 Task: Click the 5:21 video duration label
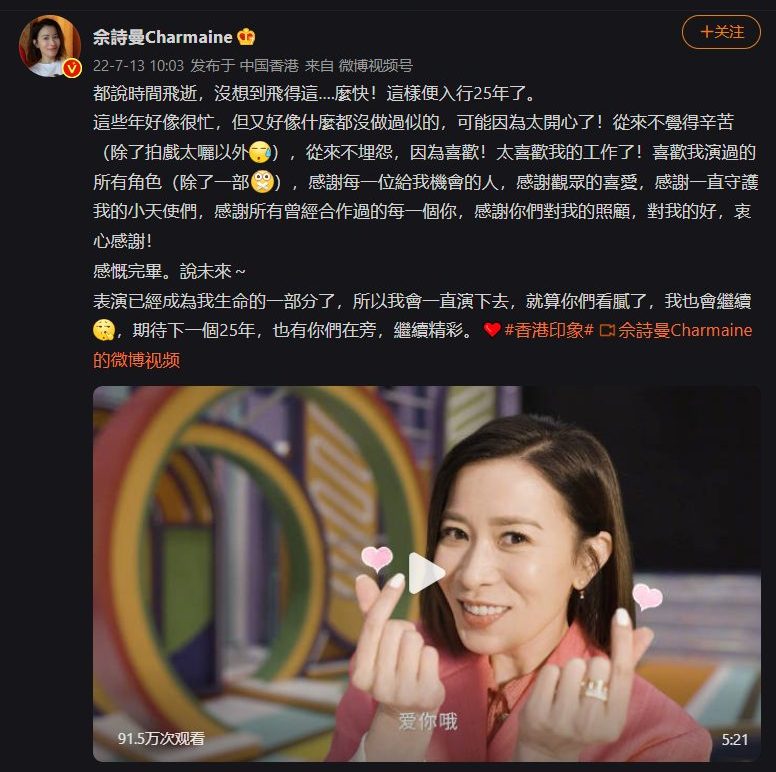[734, 739]
